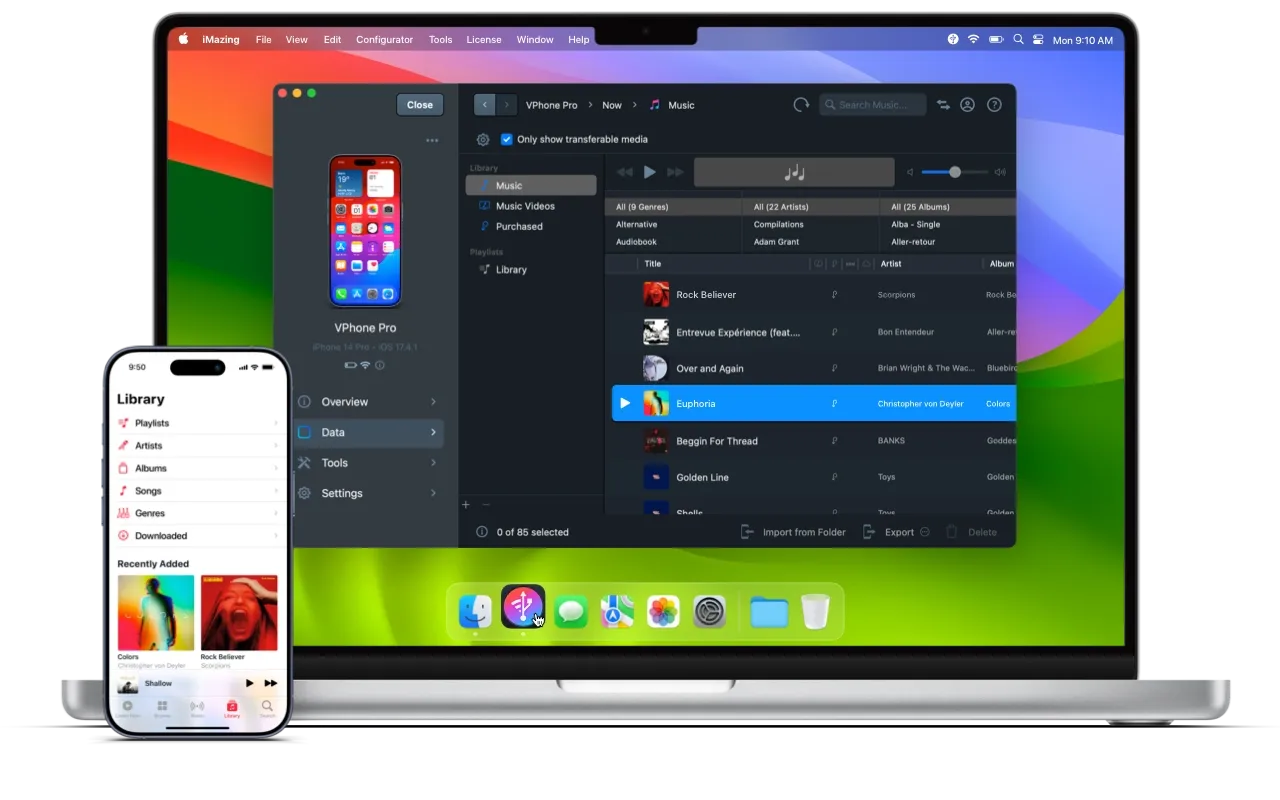
Task: Click the device info icon below VPhone Pro
Action: click(380, 366)
